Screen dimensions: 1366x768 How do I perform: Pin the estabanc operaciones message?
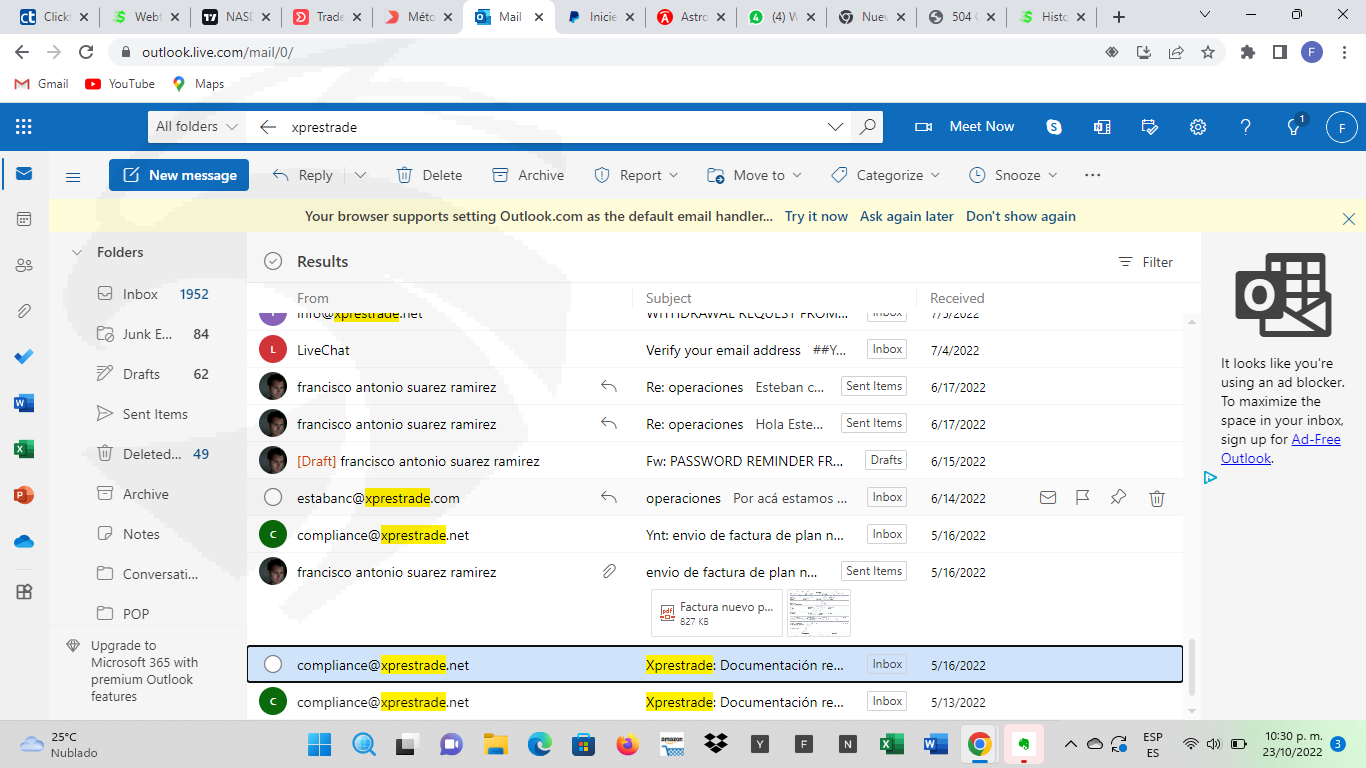[x=1119, y=498]
